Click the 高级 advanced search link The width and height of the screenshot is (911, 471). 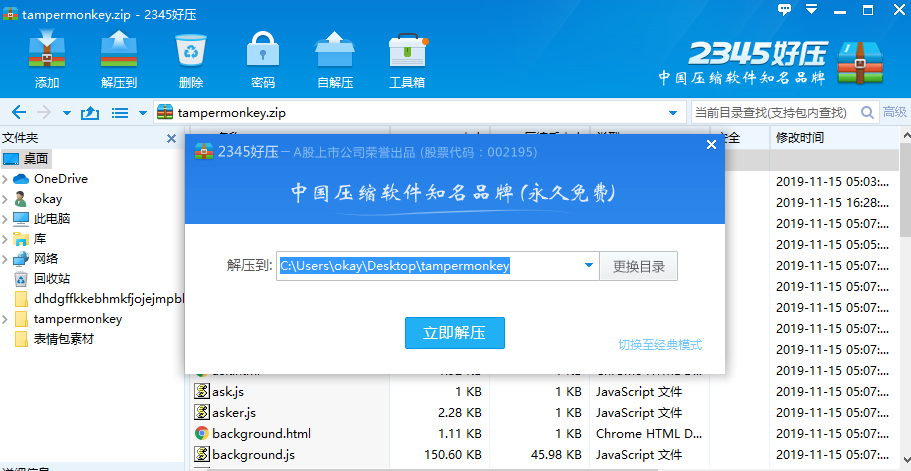(x=895, y=113)
